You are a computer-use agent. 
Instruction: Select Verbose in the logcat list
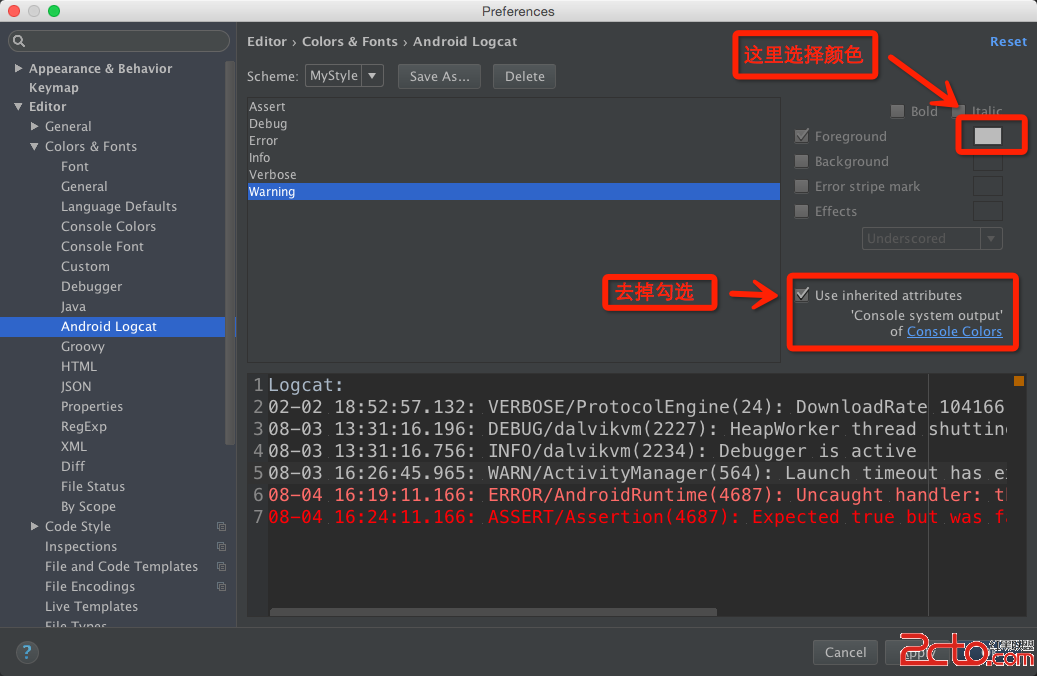(513, 175)
